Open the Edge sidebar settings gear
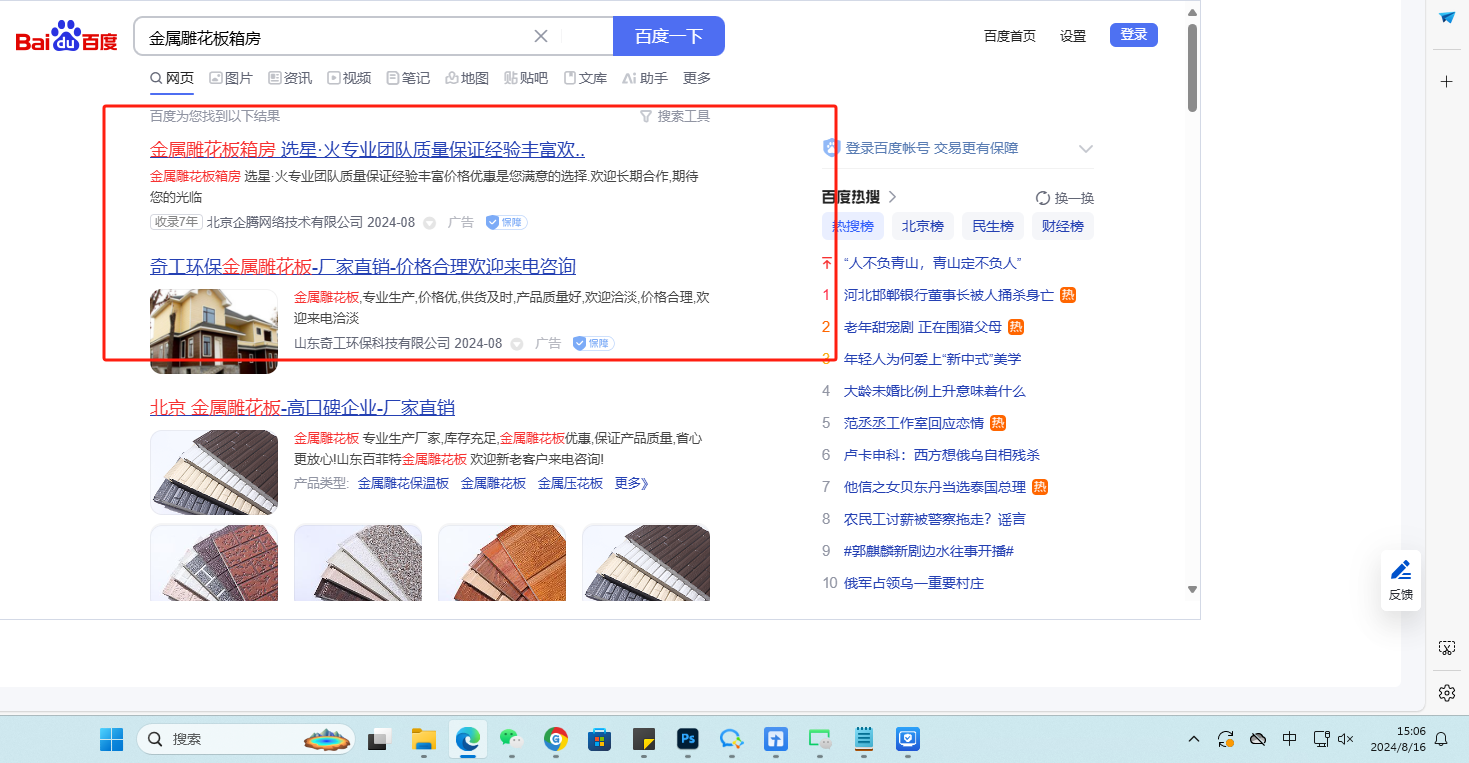Screen dimensions: 1469x763 pyautogui.click(x=1446, y=693)
